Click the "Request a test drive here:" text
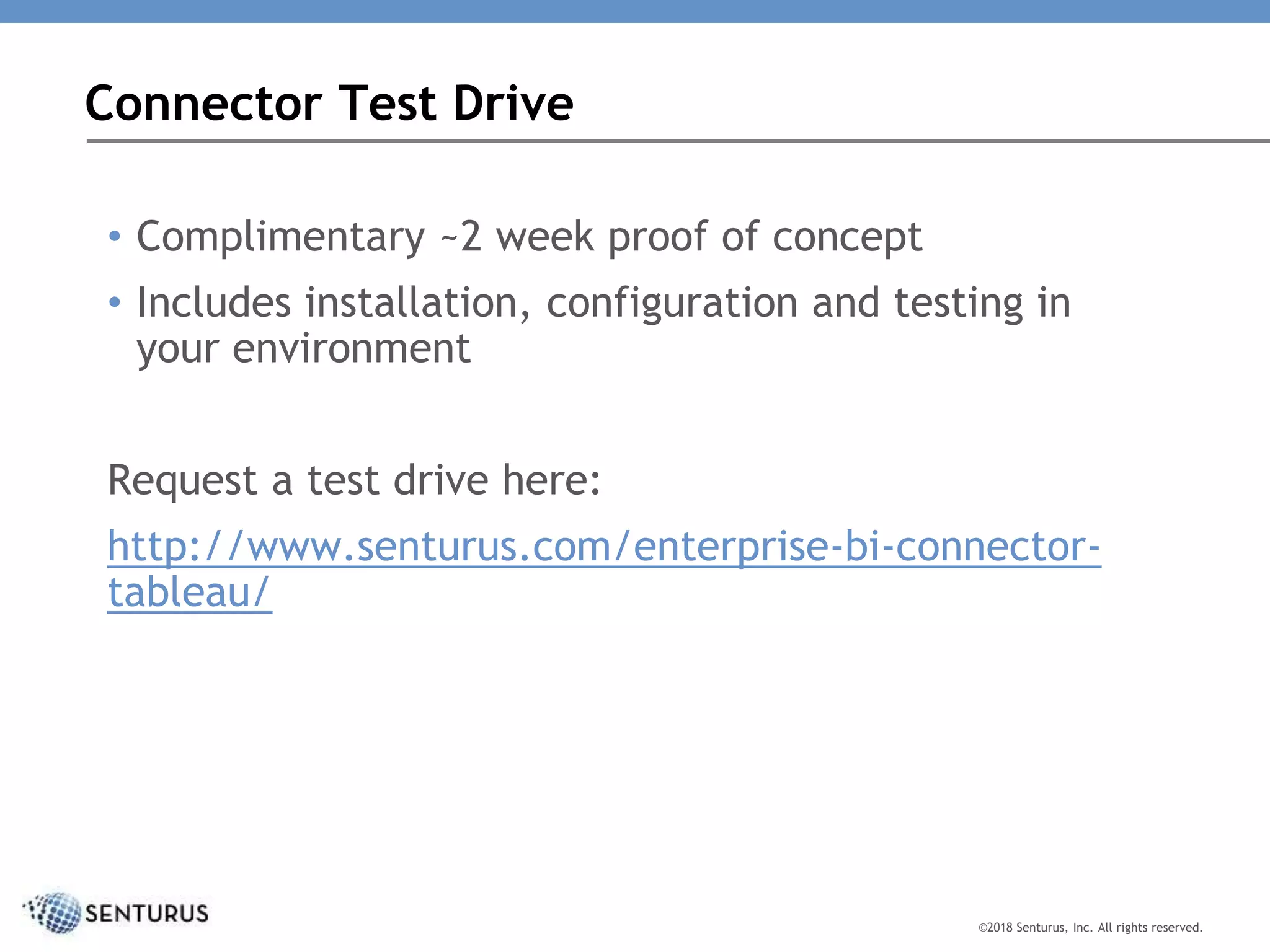Screen dimensions: 1270x952 point(354,480)
